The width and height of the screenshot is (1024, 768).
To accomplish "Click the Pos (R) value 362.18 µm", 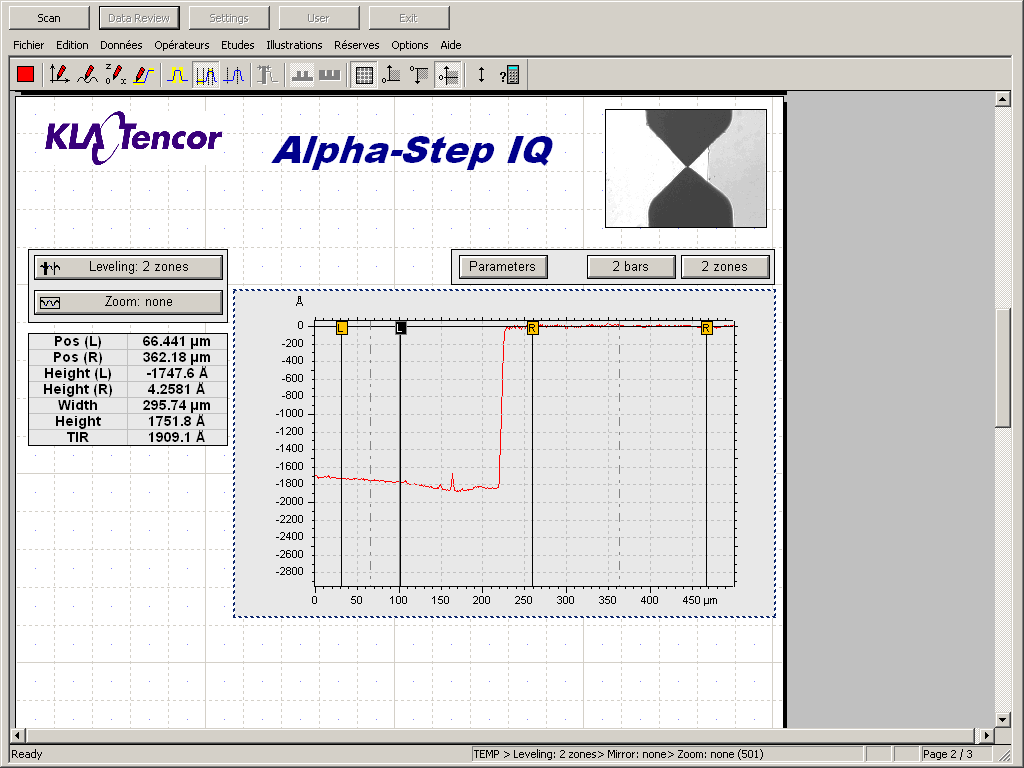I will (176, 357).
